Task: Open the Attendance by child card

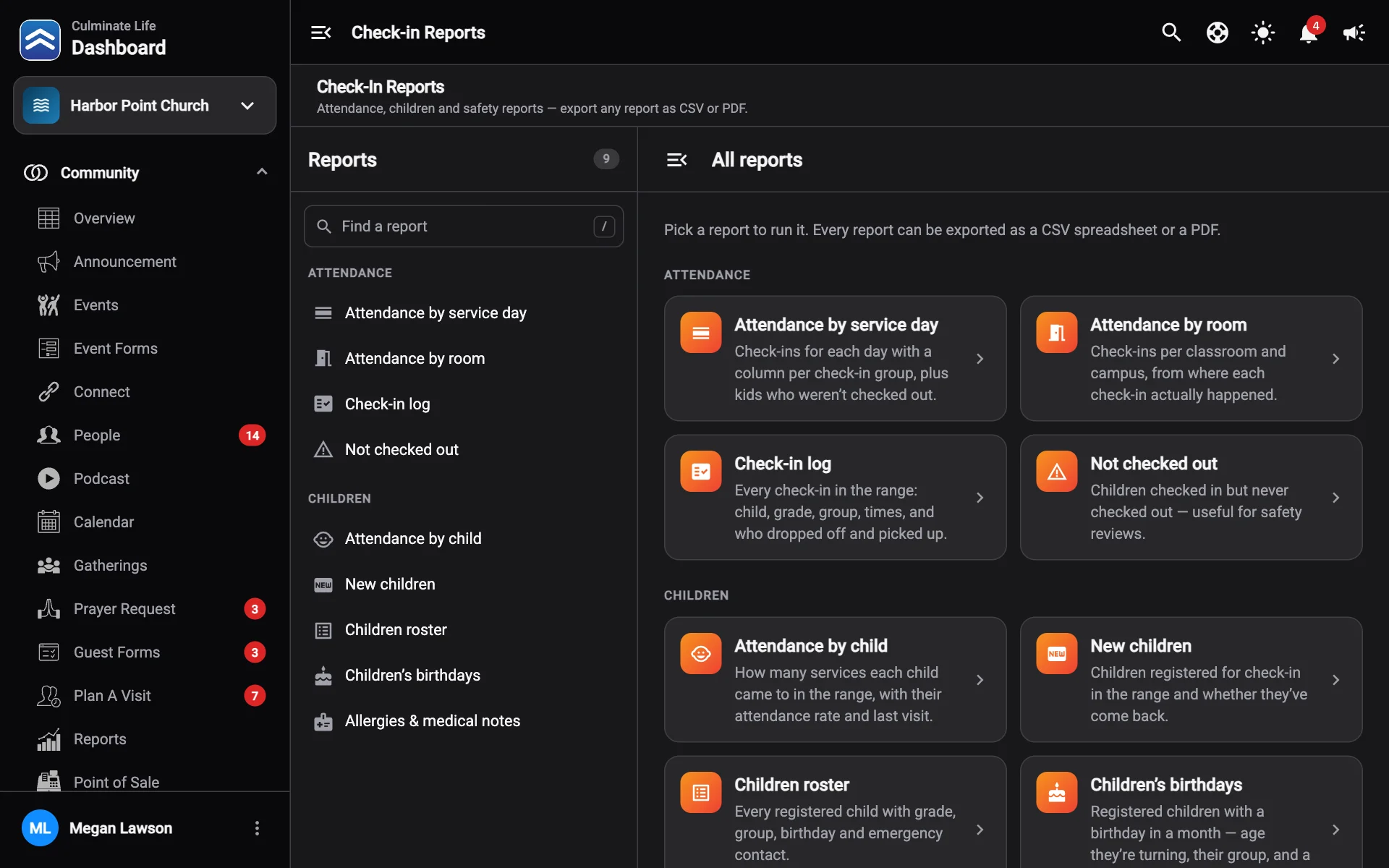Action: [x=836, y=680]
